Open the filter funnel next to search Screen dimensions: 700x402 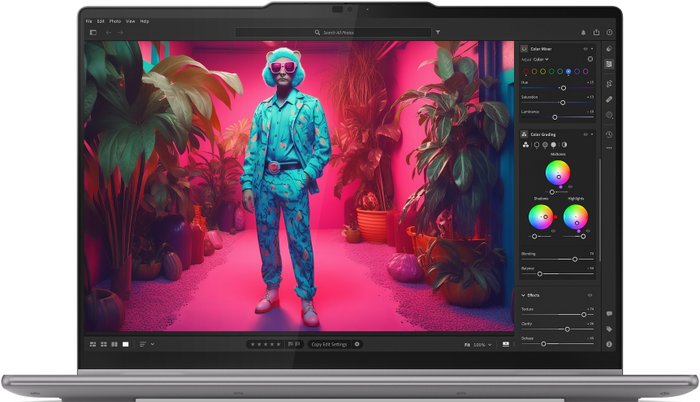click(437, 32)
